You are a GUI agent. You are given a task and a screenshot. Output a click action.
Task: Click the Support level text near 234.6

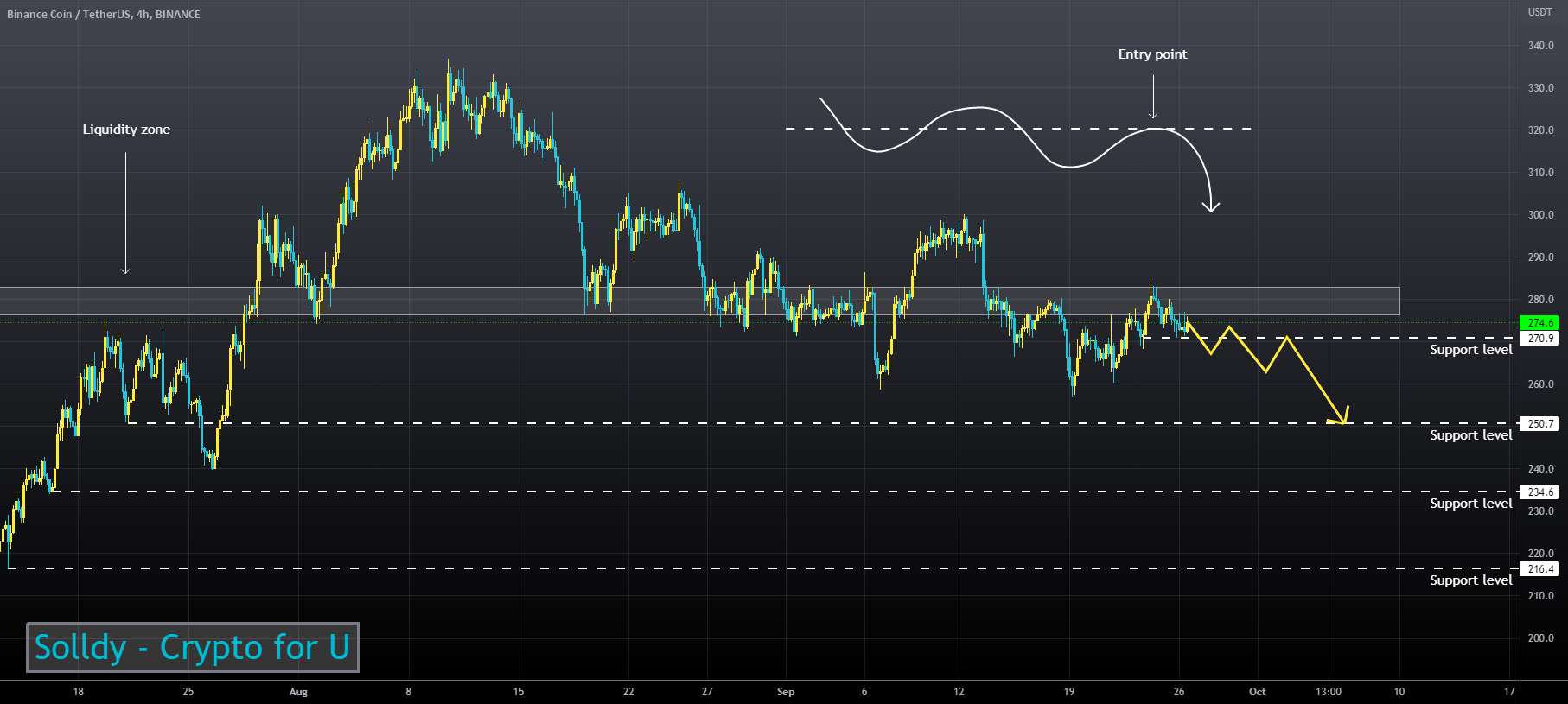coord(1470,504)
